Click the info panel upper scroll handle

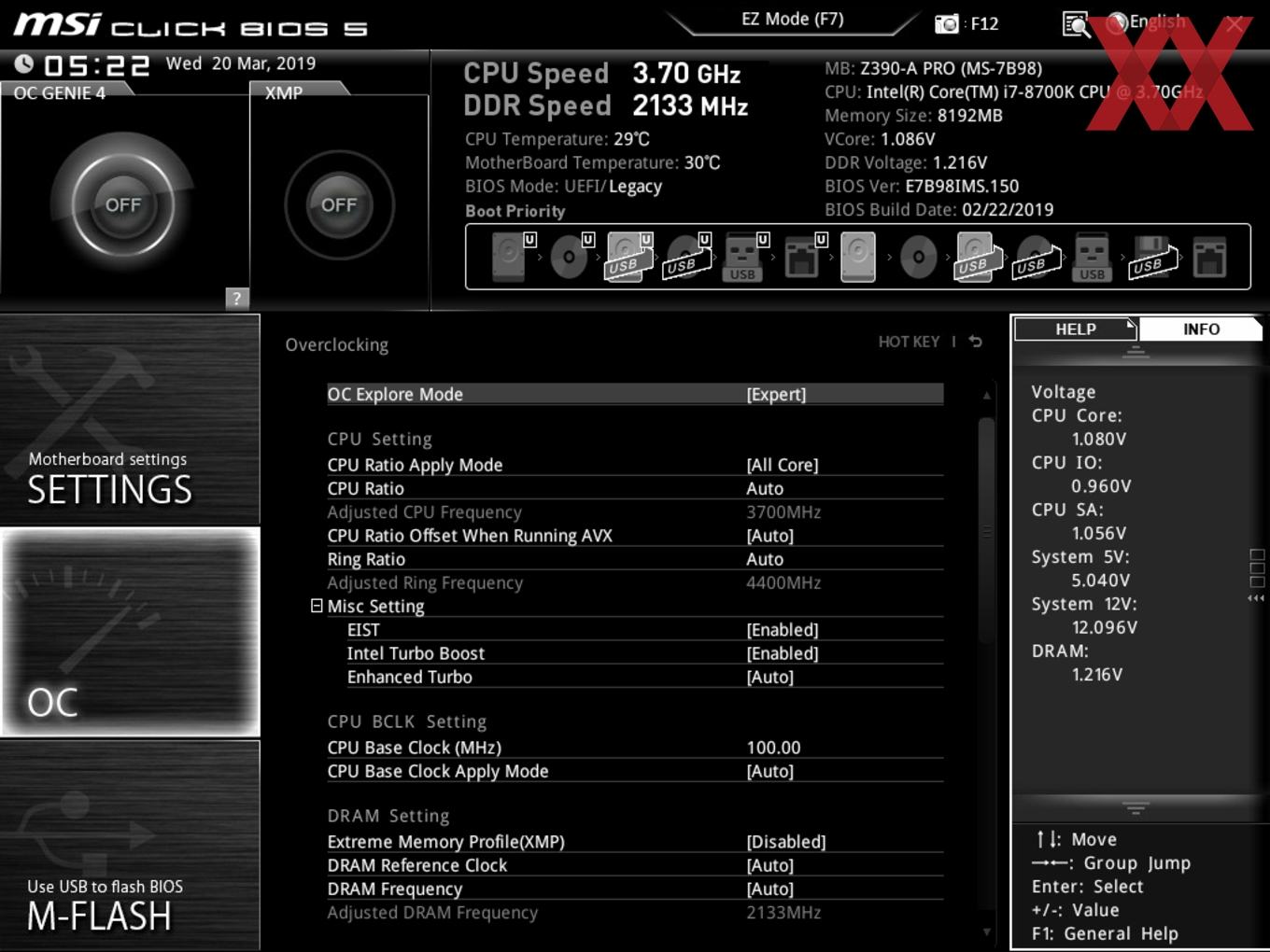(1136, 352)
